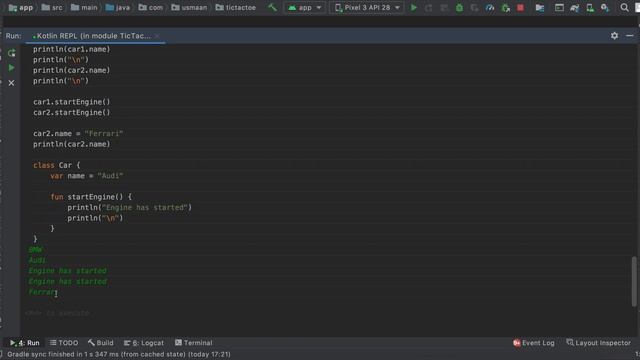This screenshot has width=640, height=360.
Task: Click the vertical scrollbar thumb in REPL
Action: click(634, 281)
